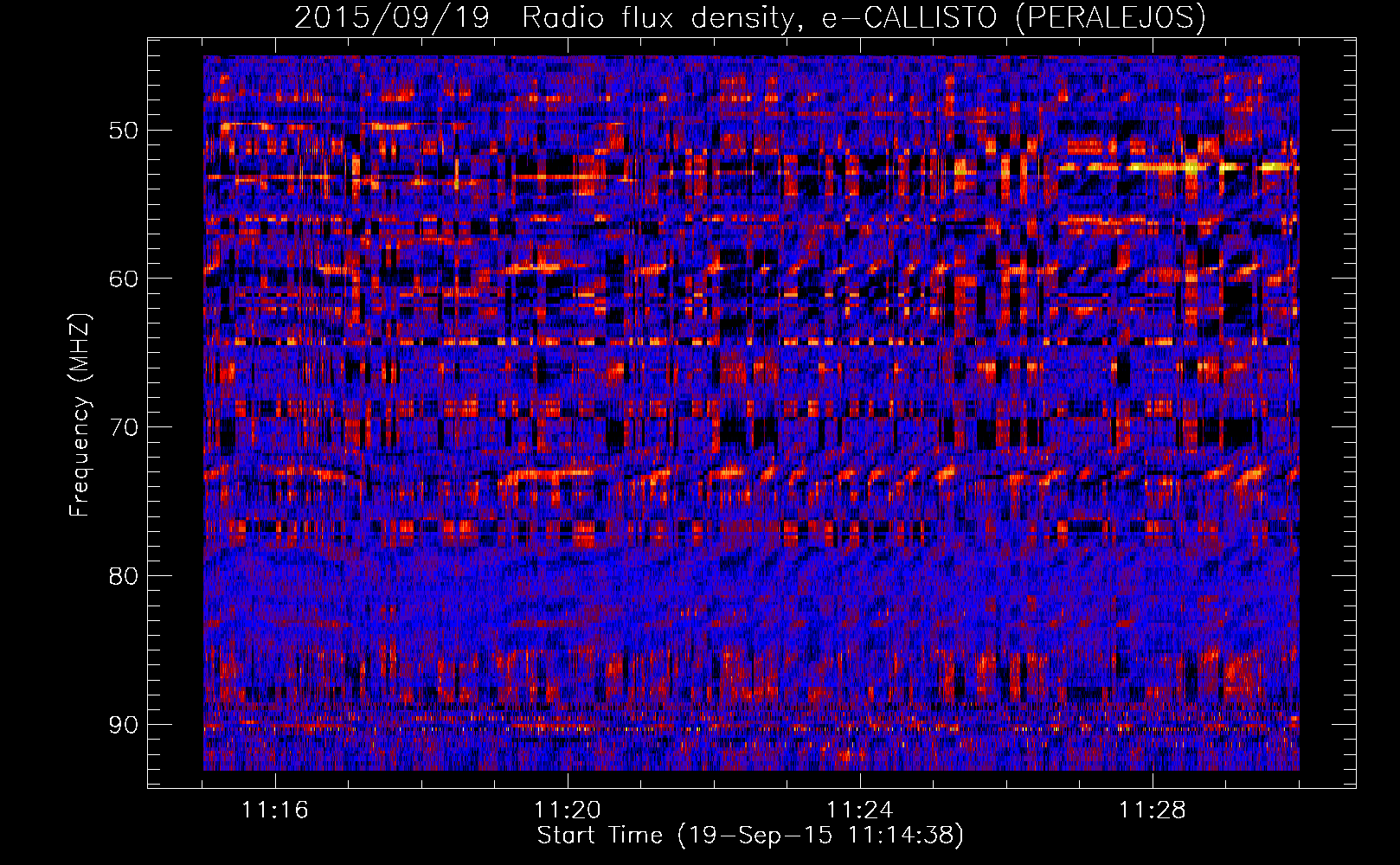Click the 11:16 time tick label
The image size is (1400, 865).
click(x=275, y=811)
